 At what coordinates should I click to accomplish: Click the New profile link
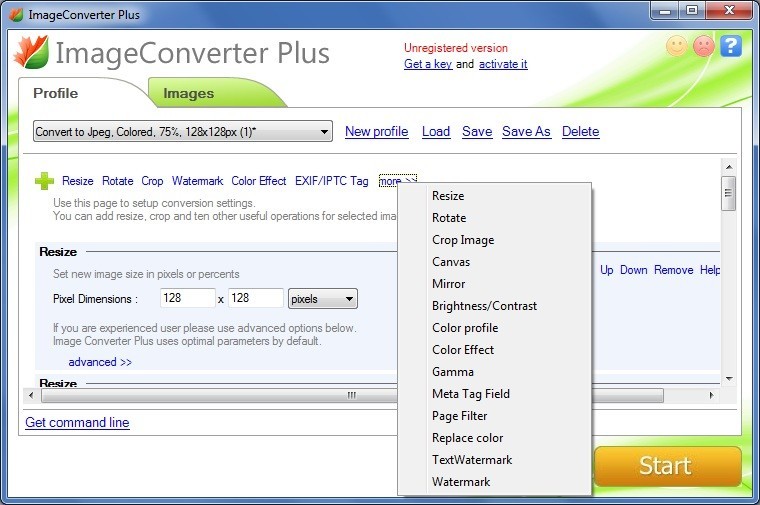(x=377, y=131)
